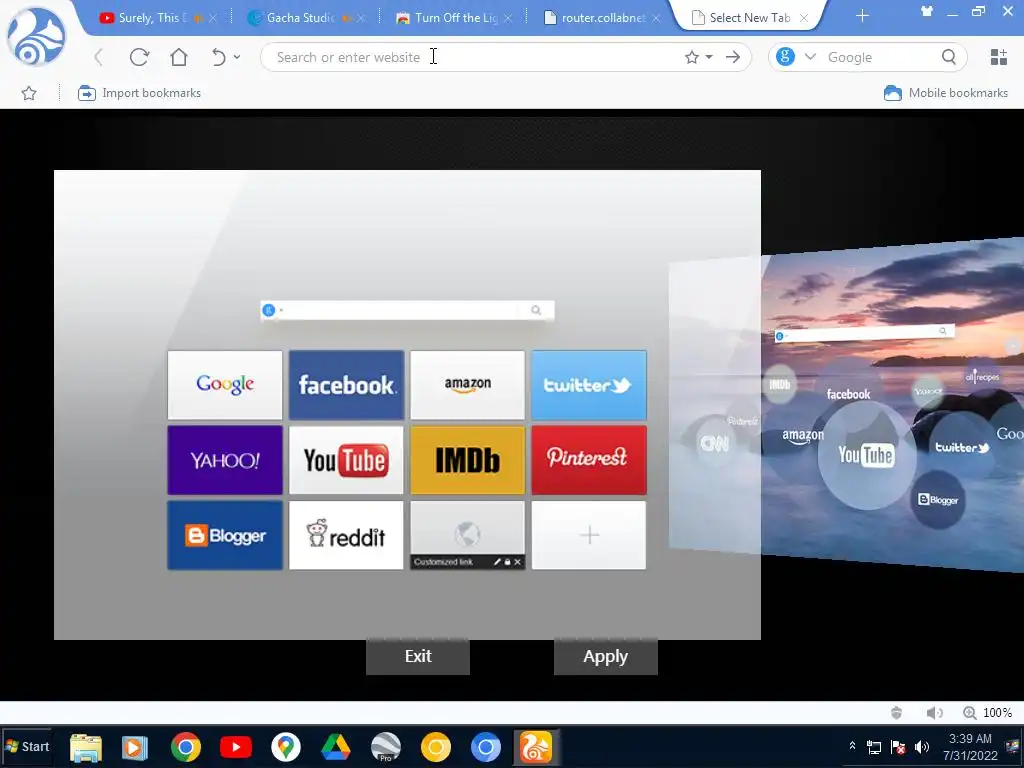Open the media player taskbar icon
This screenshot has width=1024, height=768.
point(135,747)
